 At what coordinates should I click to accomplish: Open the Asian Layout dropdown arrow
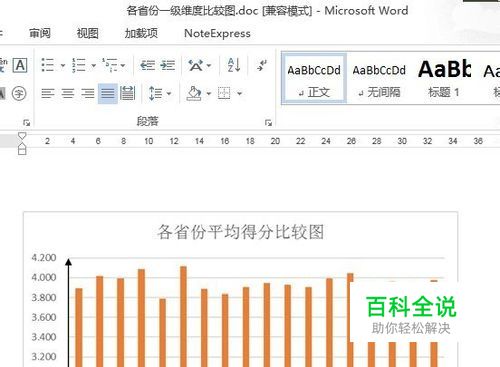pyautogui.click(x=209, y=65)
